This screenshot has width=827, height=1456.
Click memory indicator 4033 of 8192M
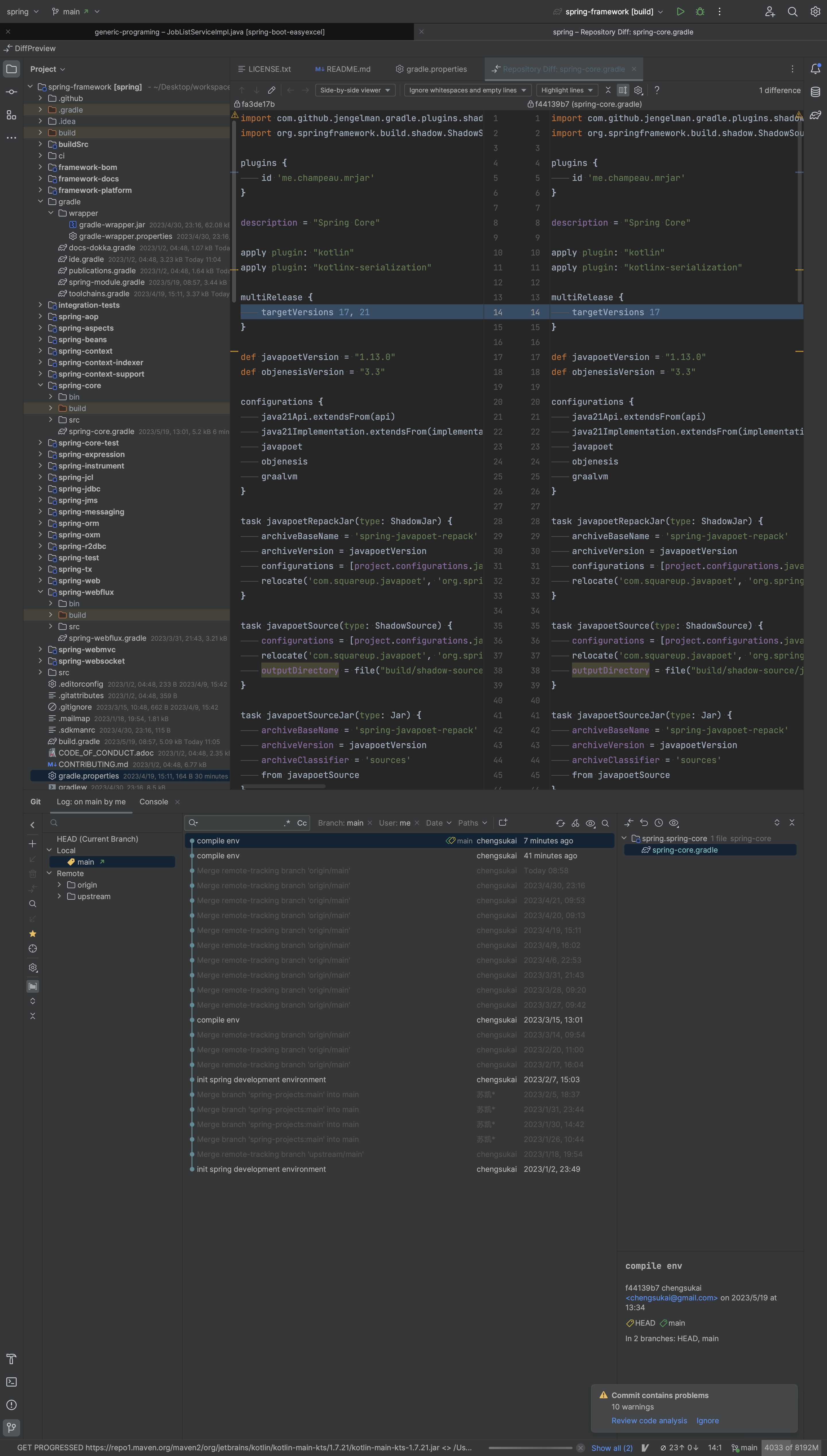(791, 1447)
